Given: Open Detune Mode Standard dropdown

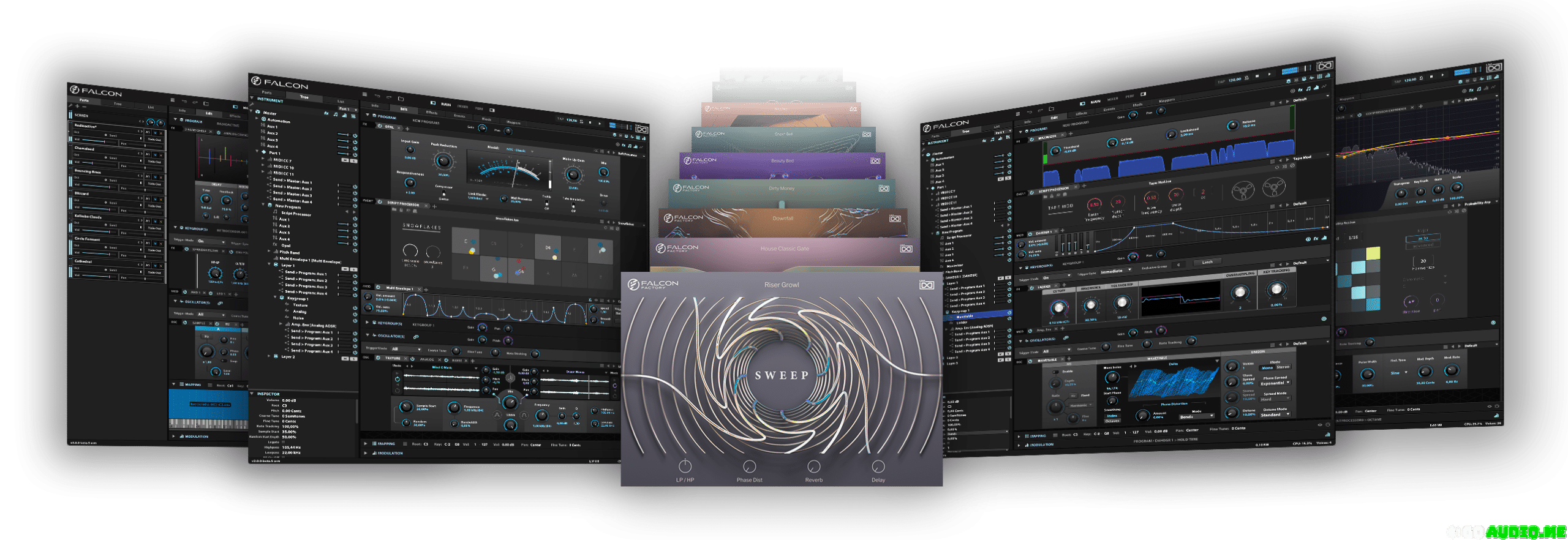Looking at the screenshot, I should coord(1275,414).
